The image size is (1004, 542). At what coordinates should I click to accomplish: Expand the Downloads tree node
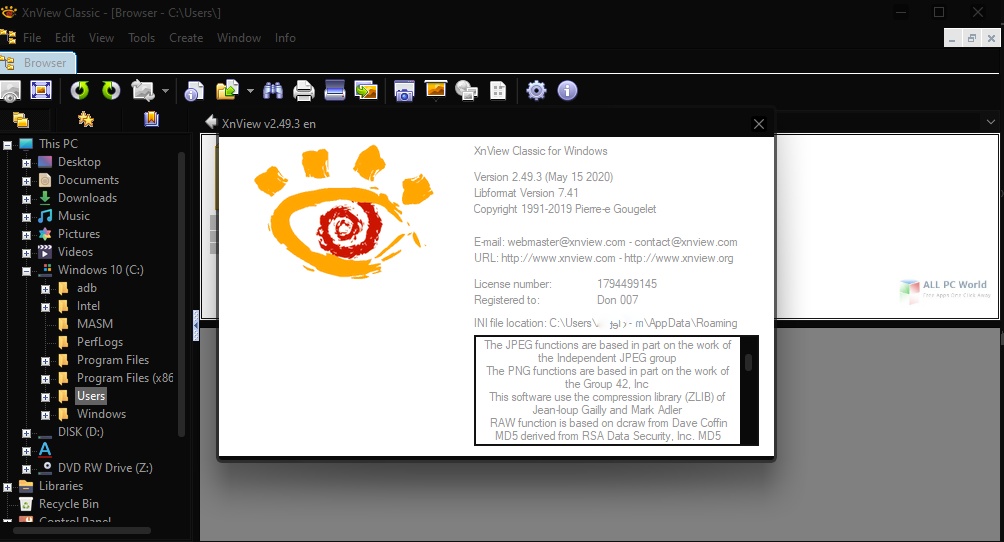(26, 199)
